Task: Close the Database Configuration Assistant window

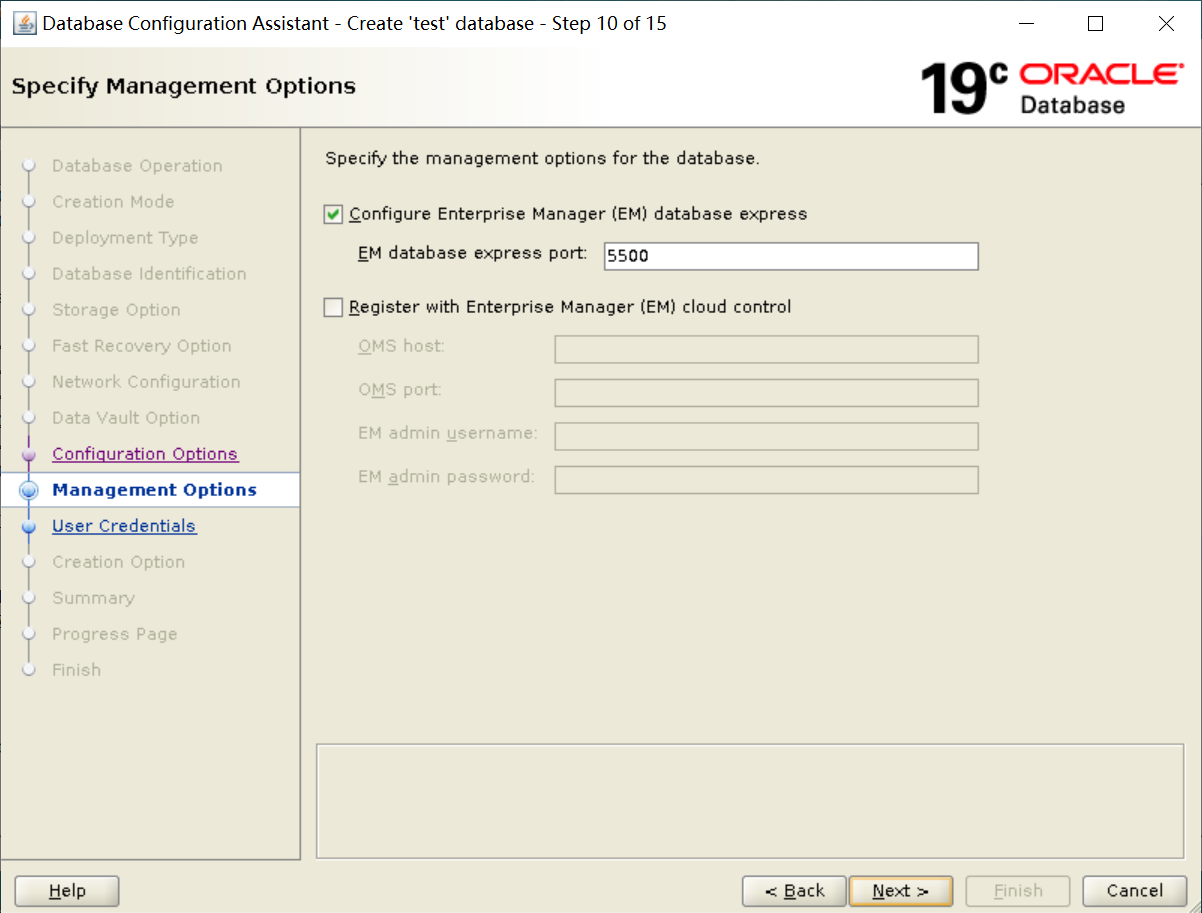Action: (1166, 23)
